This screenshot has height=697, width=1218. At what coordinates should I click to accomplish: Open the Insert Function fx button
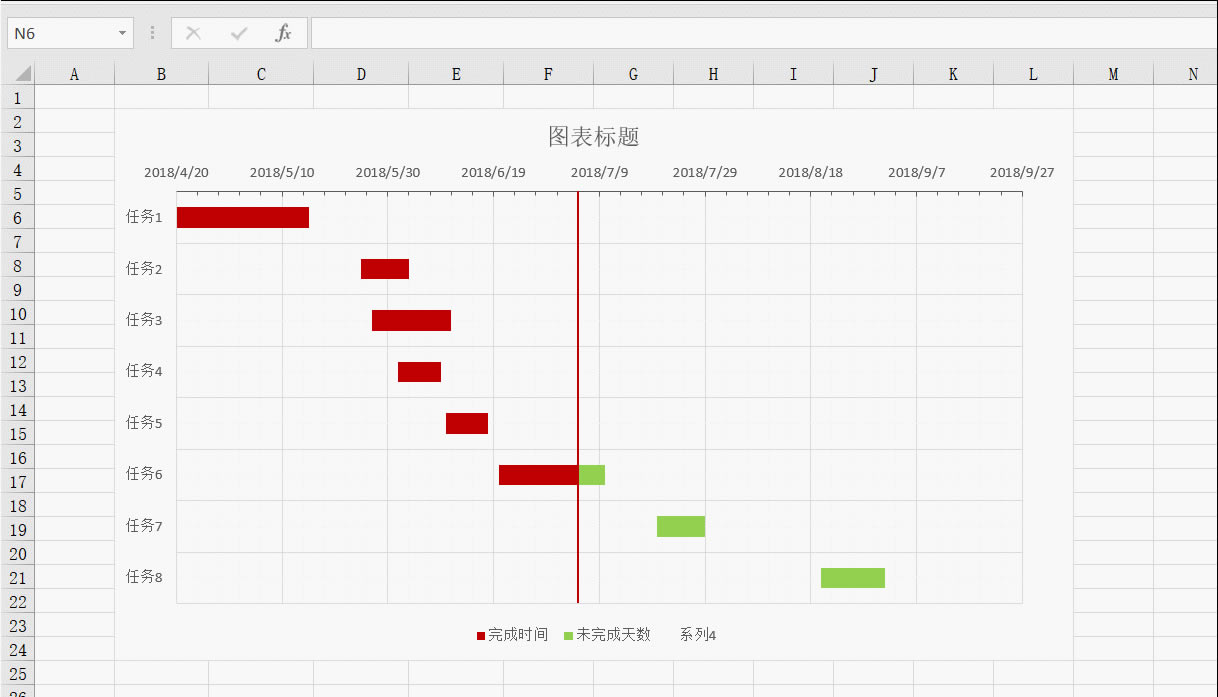click(x=284, y=33)
